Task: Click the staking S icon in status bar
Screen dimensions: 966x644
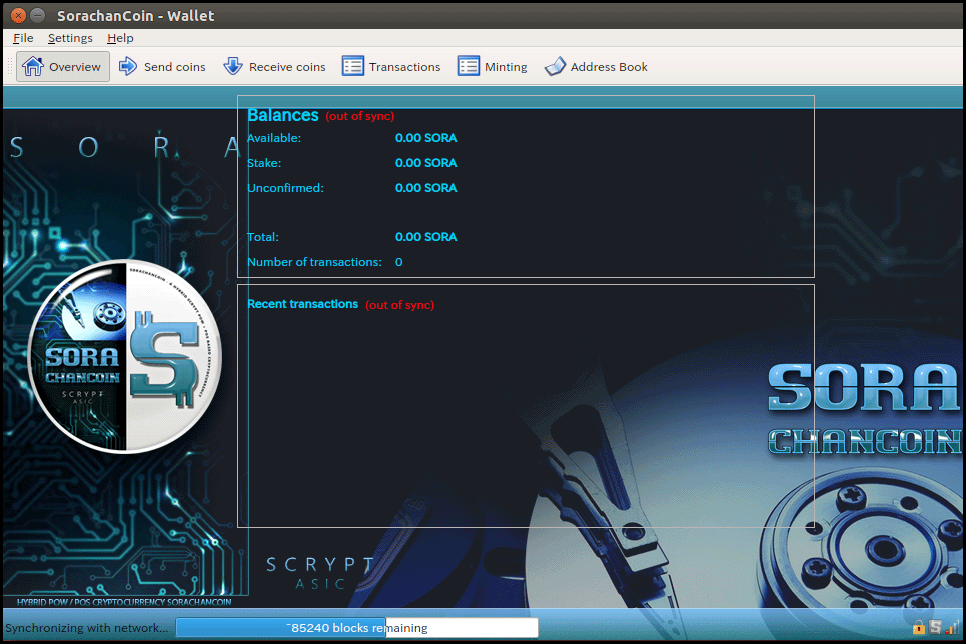Action: tap(935, 627)
